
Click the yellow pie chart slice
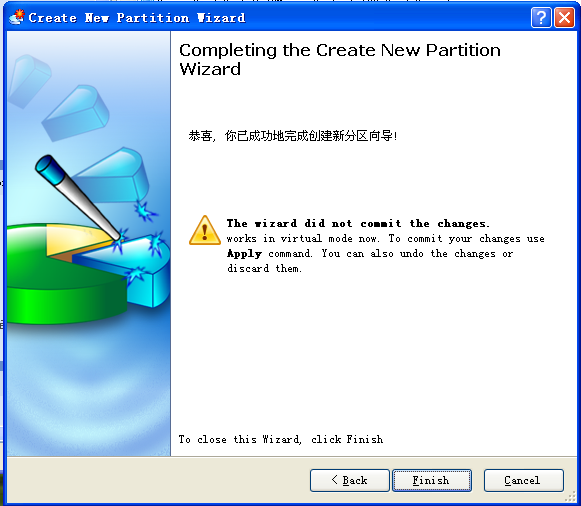point(76,240)
